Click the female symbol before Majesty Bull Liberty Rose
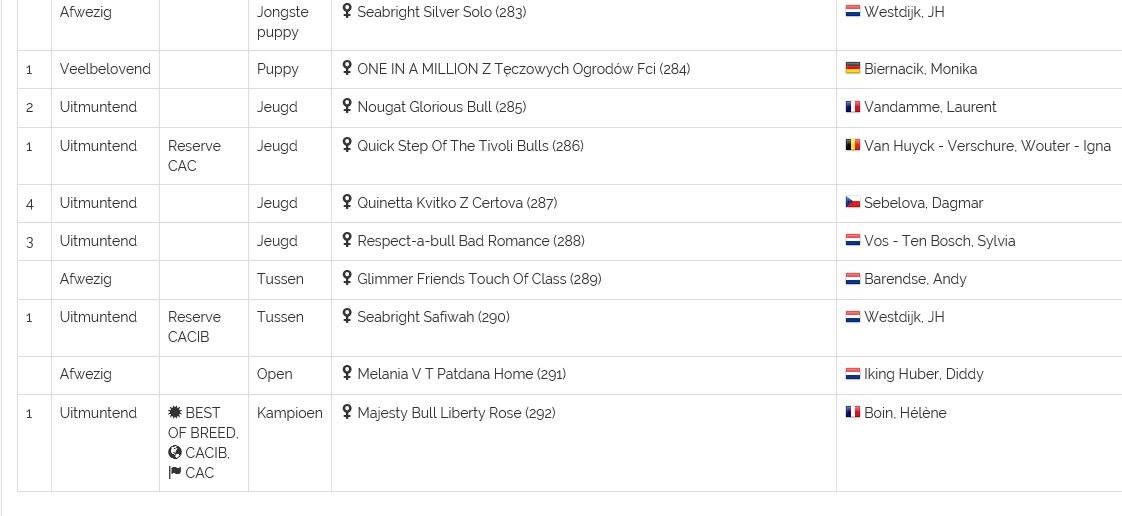 point(346,412)
